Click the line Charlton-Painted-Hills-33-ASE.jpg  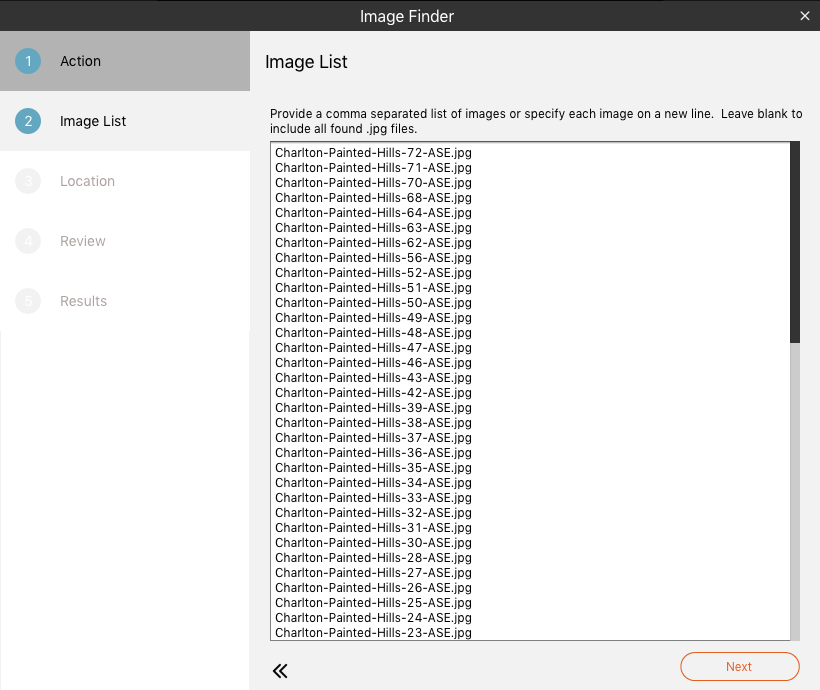click(373, 498)
